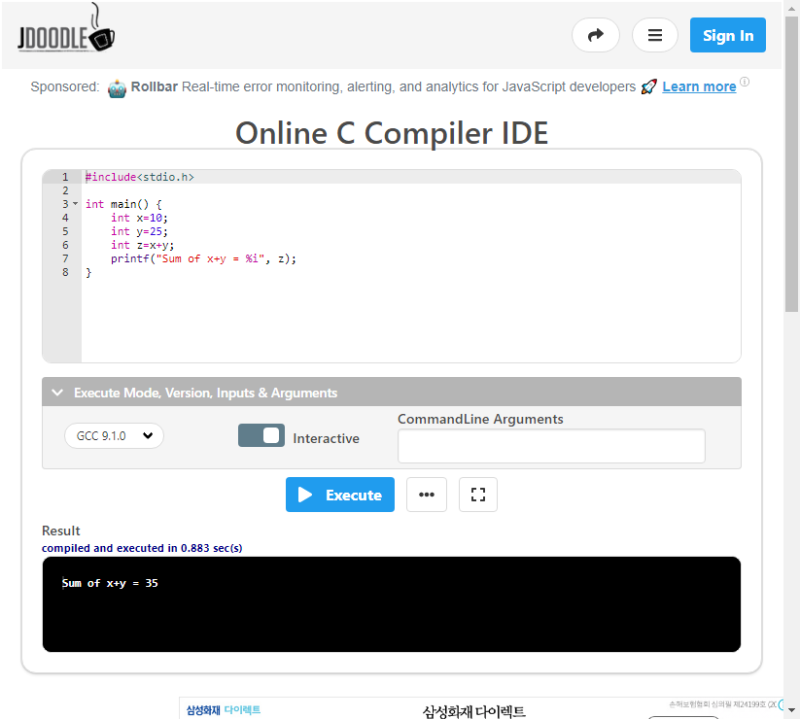Focus the CommandLine Arguments input field
800x719 pixels.
551,445
